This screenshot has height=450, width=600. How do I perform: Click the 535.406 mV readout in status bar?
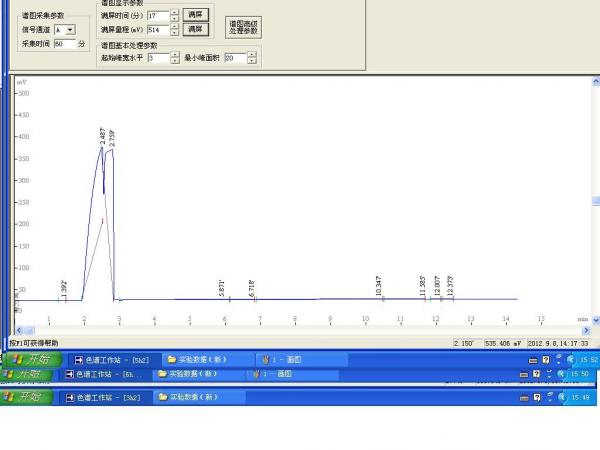point(504,343)
